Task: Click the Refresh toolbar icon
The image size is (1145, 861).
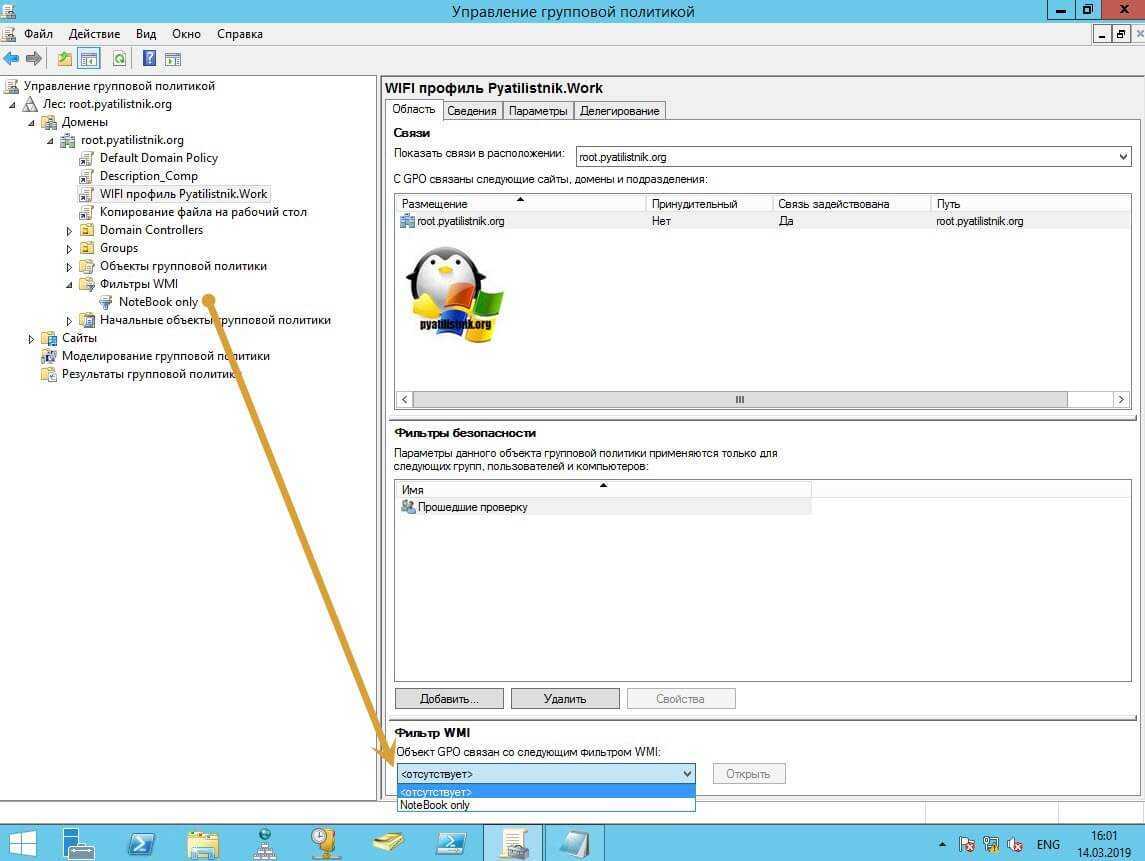Action: [119, 59]
